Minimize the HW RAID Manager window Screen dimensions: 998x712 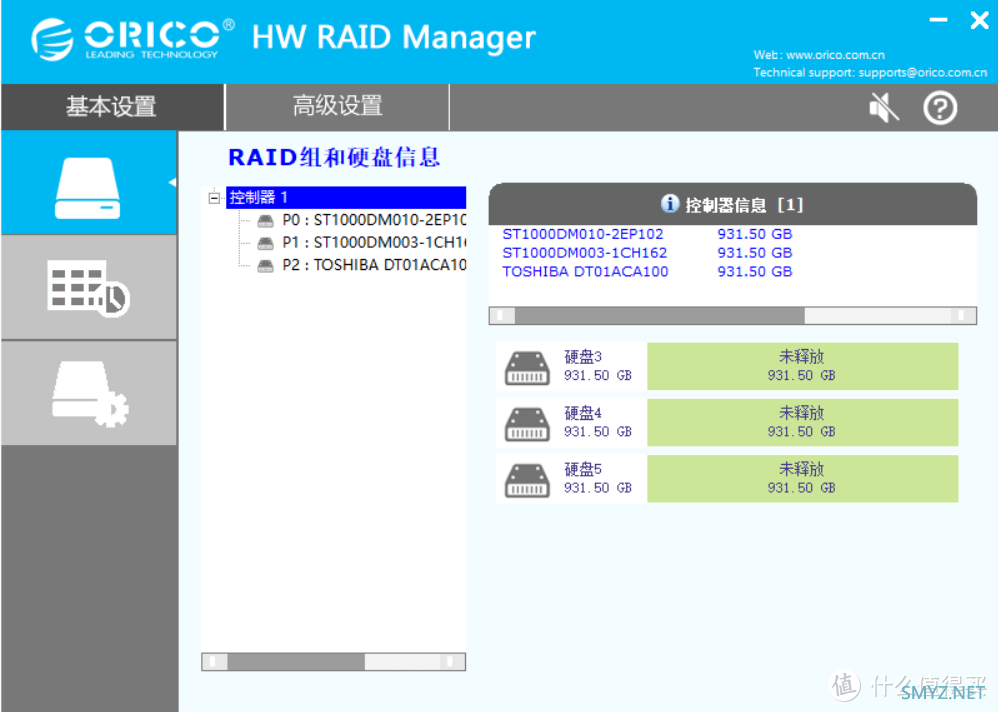[x=938, y=20]
